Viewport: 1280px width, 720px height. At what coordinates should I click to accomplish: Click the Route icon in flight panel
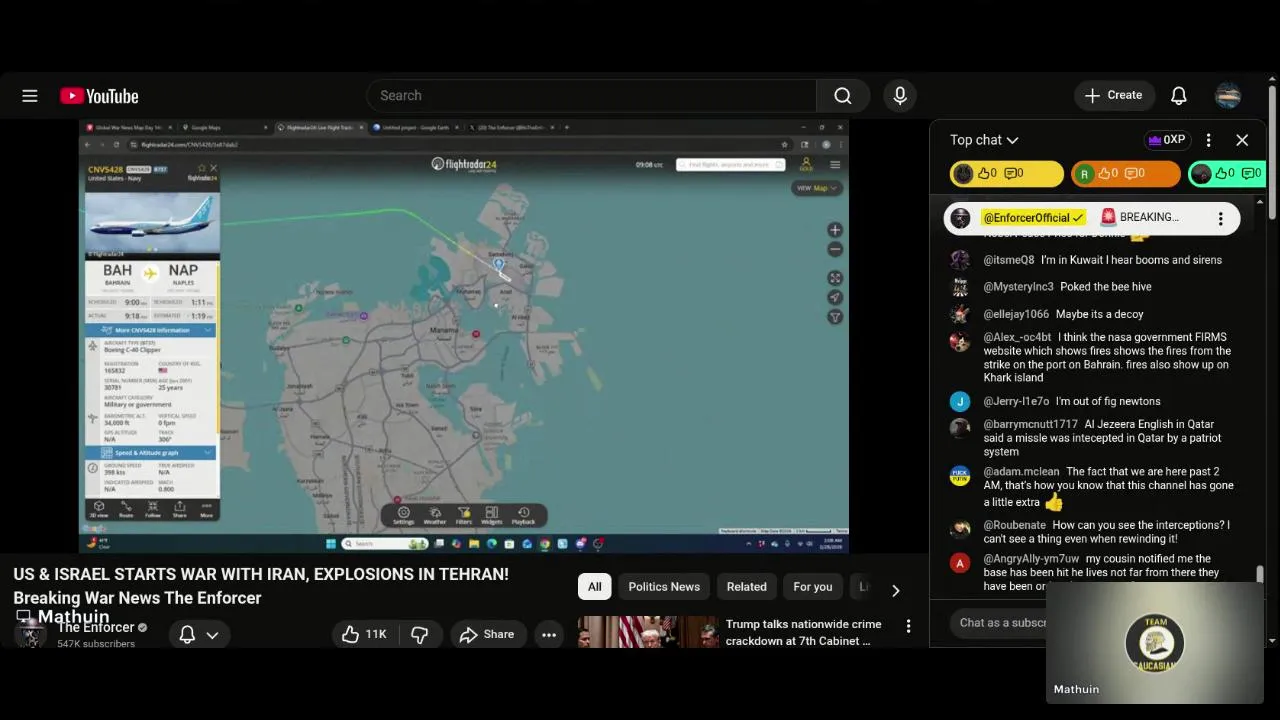(126, 509)
